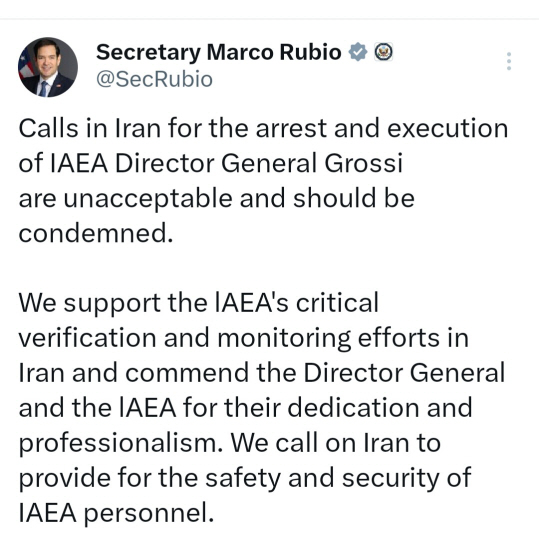Click "Iran and commend the Director General"
This screenshot has height=539, width=539.
[262, 373]
